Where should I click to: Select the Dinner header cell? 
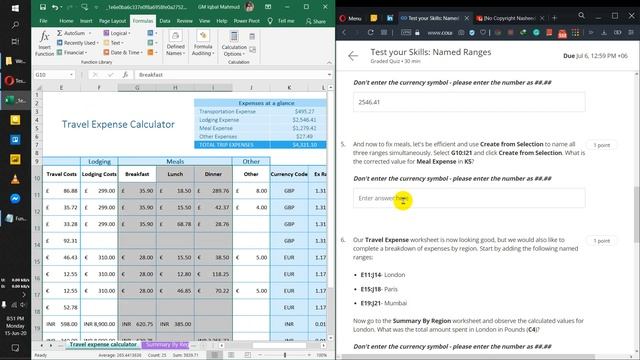point(213,174)
